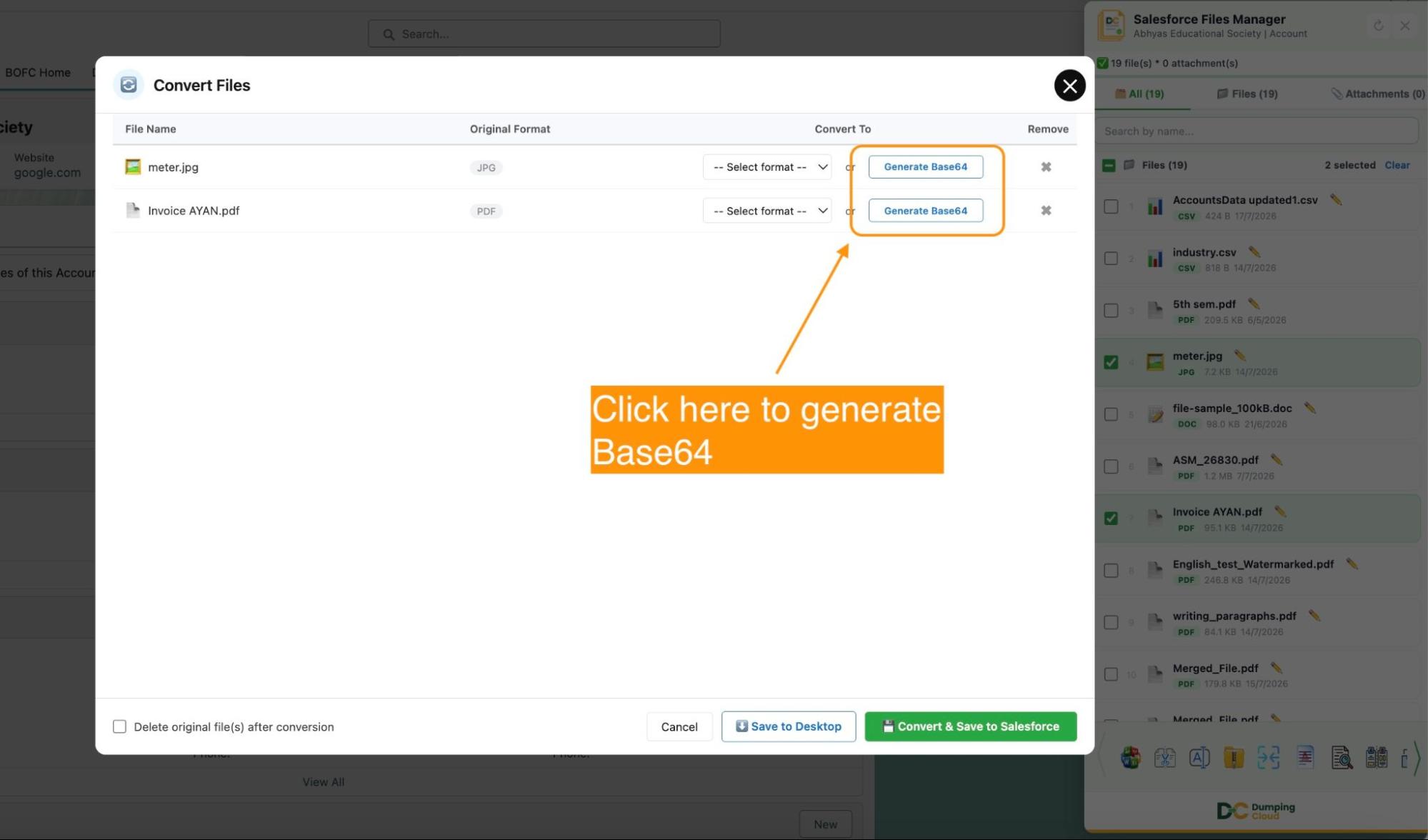The image size is (1428, 840).
Task: Click the pencil rename icon for ASM_26830.pdf
Action: pos(1277,459)
